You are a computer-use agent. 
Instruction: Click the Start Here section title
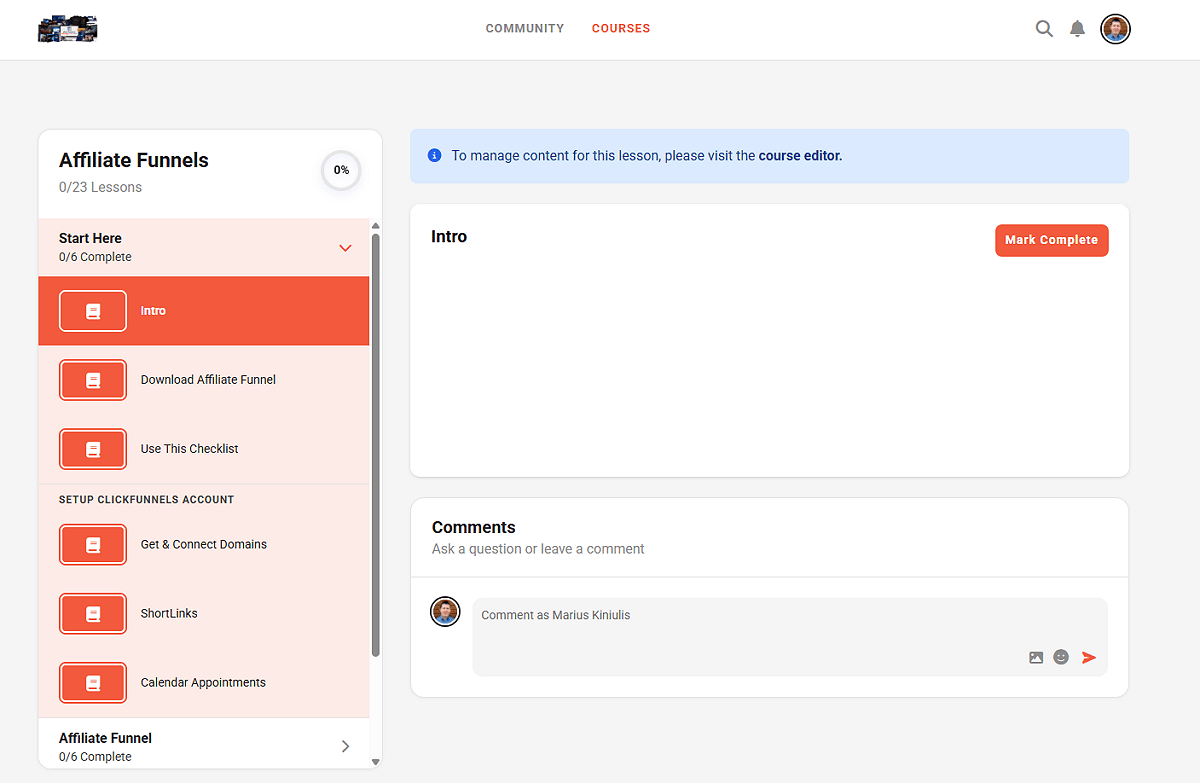point(90,238)
